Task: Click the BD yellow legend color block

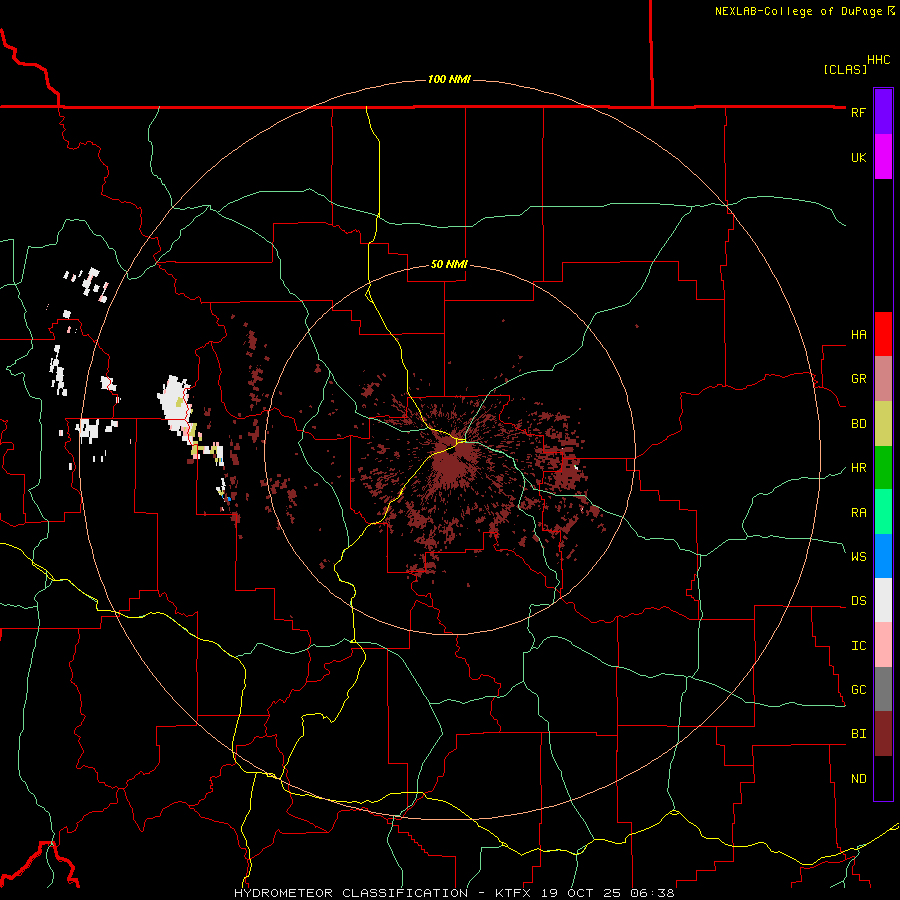Action: coord(883,424)
